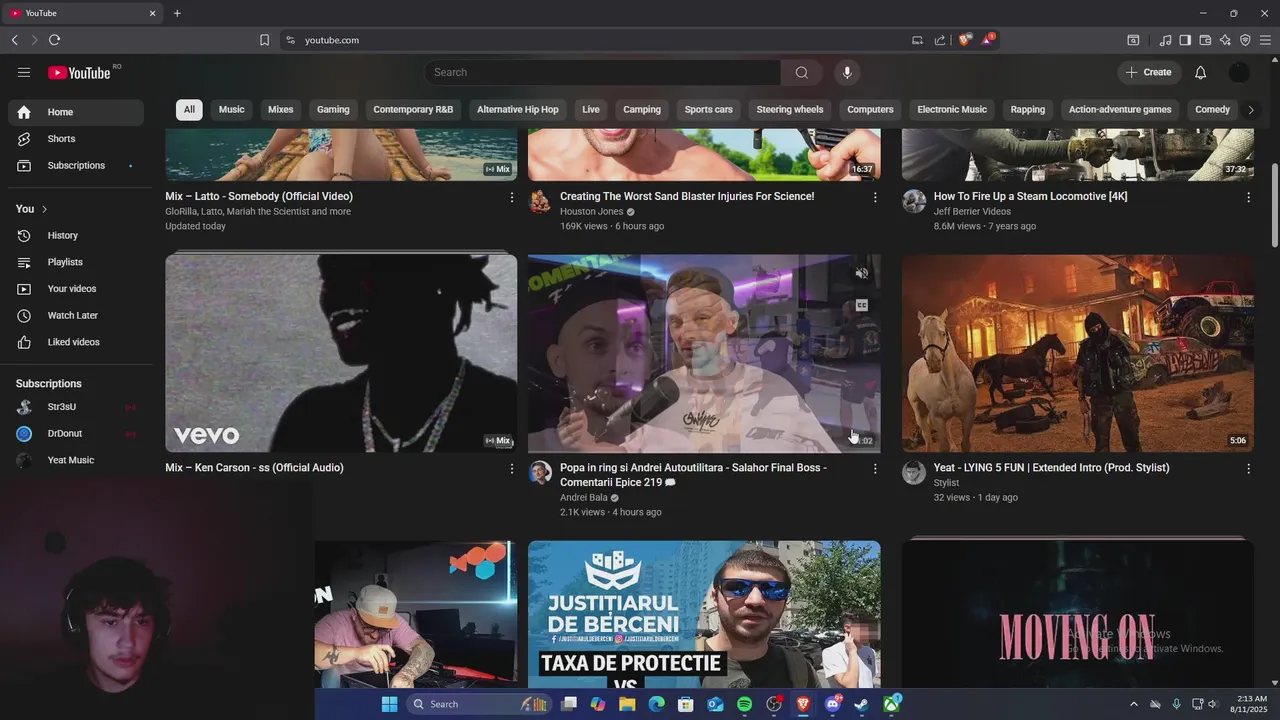The width and height of the screenshot is (1280, 720).
Task: Show more filter chips with right arrow
Action: (x=1251, y=110)
